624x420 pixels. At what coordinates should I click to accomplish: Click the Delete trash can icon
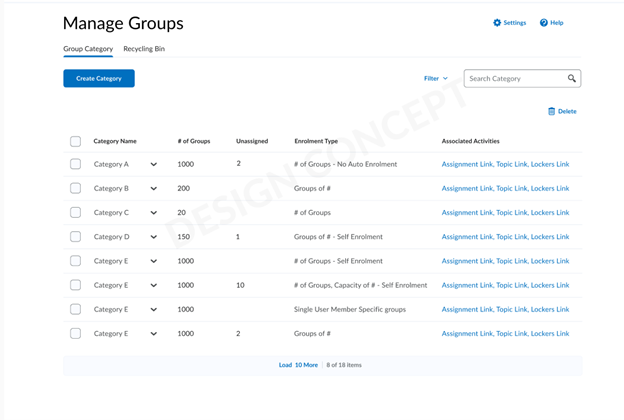click(551, 111)
